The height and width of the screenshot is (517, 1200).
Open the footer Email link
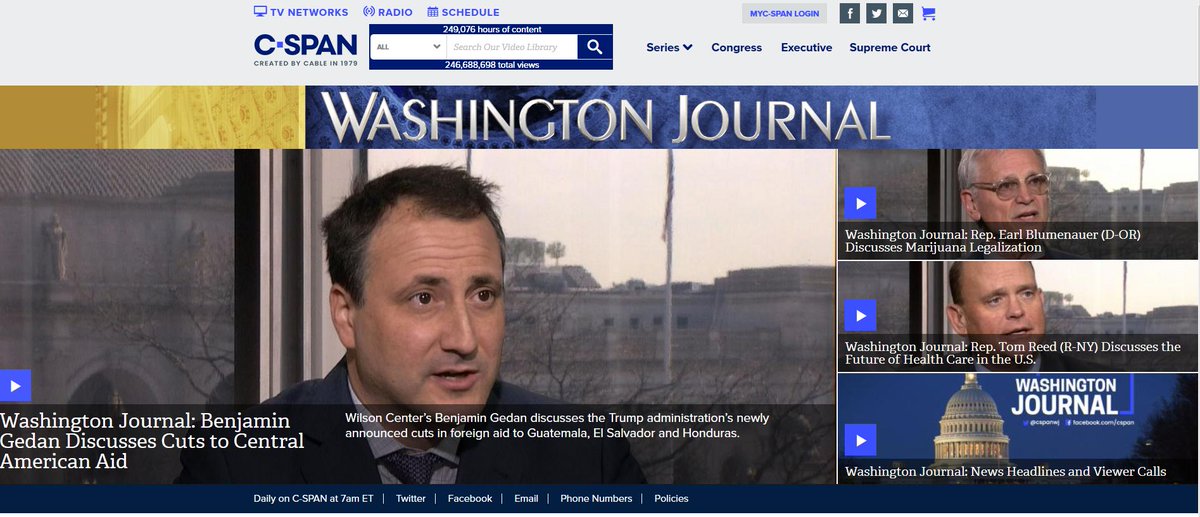[526, 498]
